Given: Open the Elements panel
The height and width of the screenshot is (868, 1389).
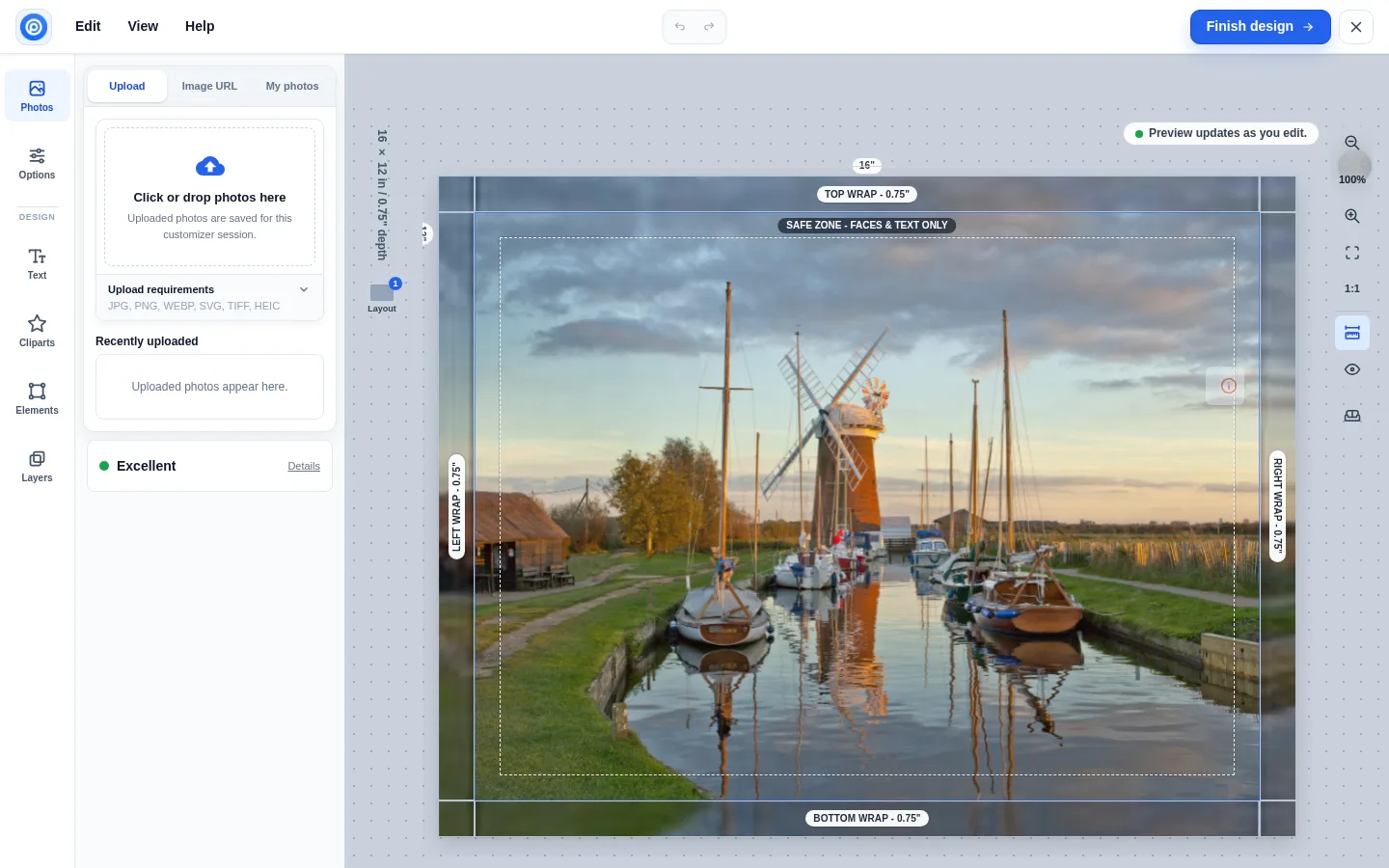Looking at the screenshot, I should pyautogui.click(x=37, y=398).
